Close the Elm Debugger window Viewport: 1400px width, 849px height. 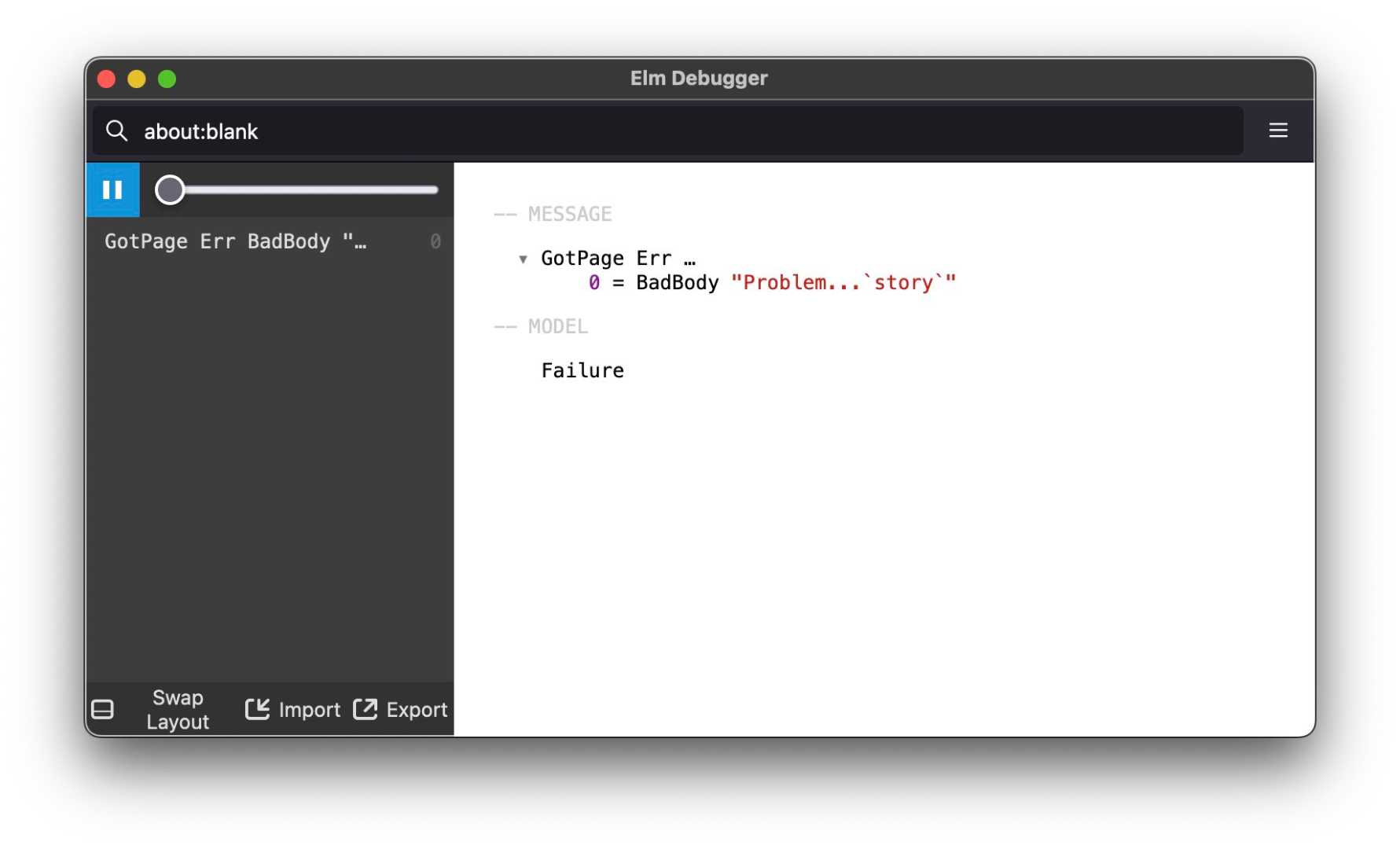[x=107, y=79]
